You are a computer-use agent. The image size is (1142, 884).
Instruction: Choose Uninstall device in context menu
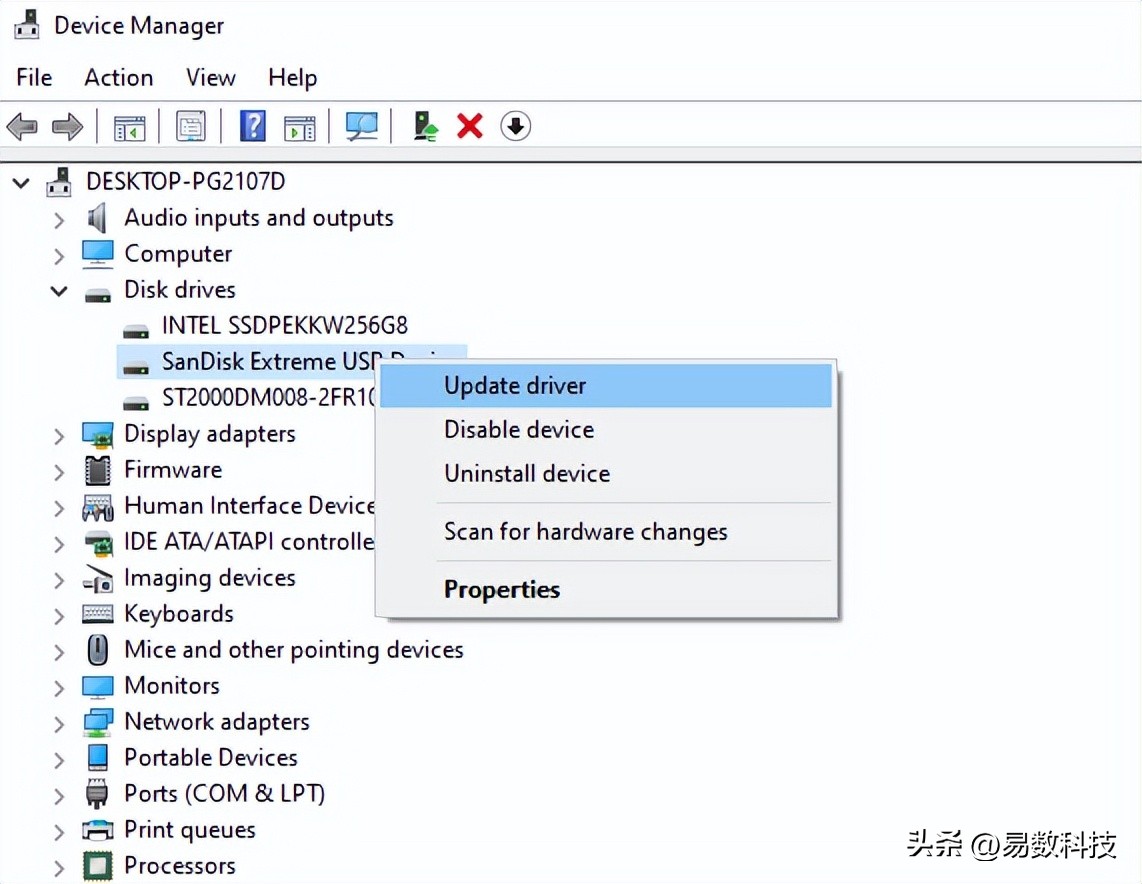(x=606, y=473)
